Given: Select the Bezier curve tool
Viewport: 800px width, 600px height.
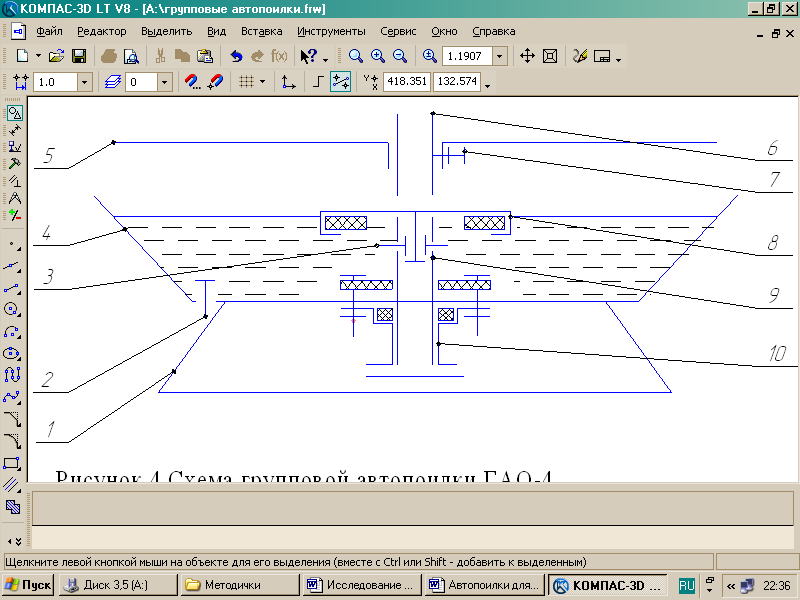Looking at the screenshot, I should tap(13, 397).
